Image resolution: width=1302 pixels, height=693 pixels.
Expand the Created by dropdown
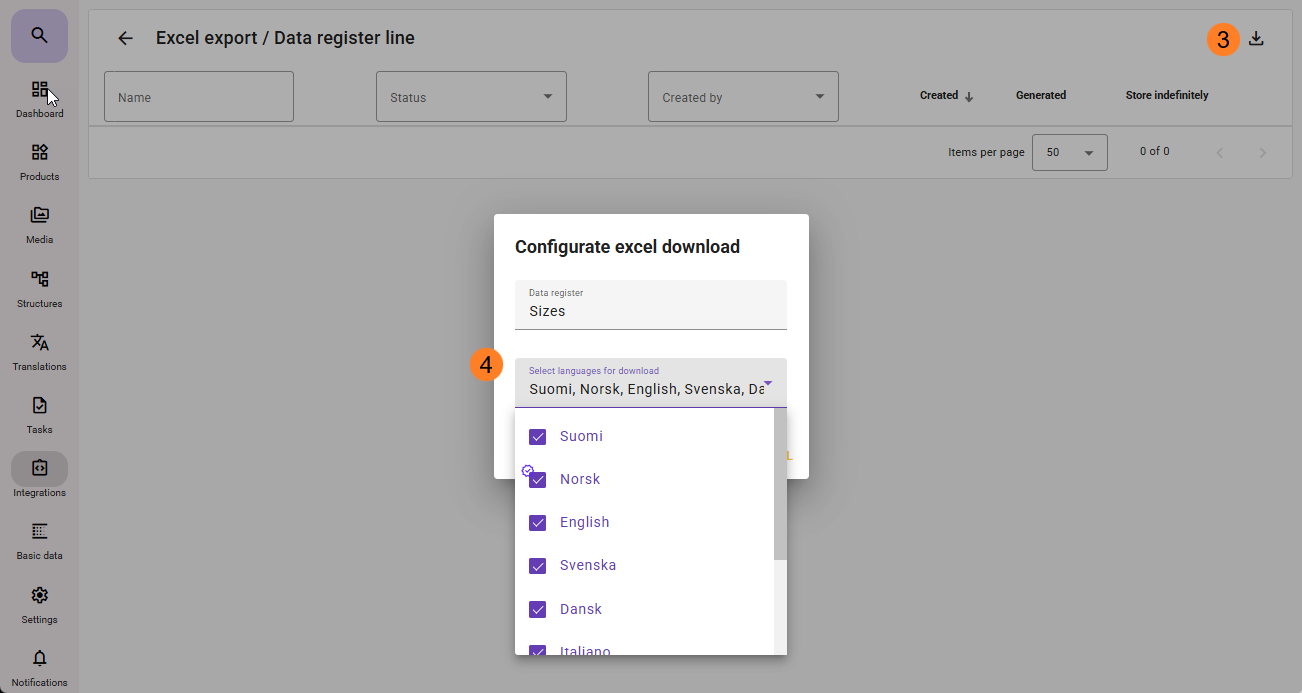click(x=743, y=97)
